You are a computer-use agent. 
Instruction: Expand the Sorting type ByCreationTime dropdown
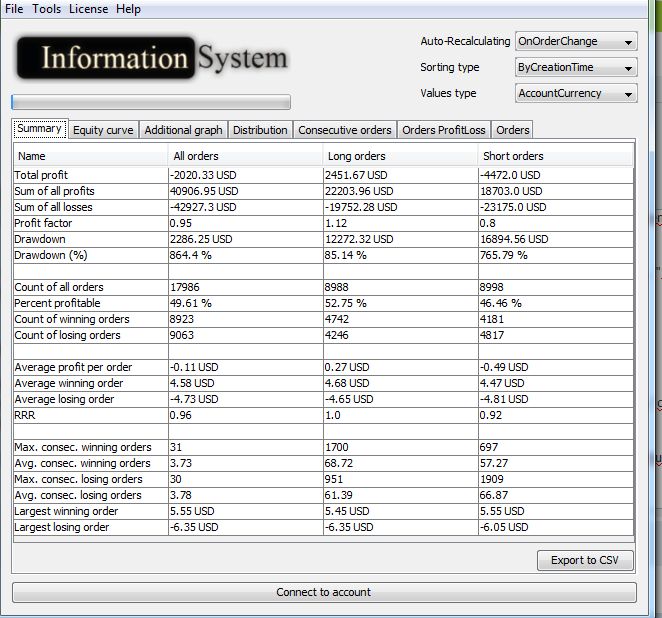coord(576,68)
